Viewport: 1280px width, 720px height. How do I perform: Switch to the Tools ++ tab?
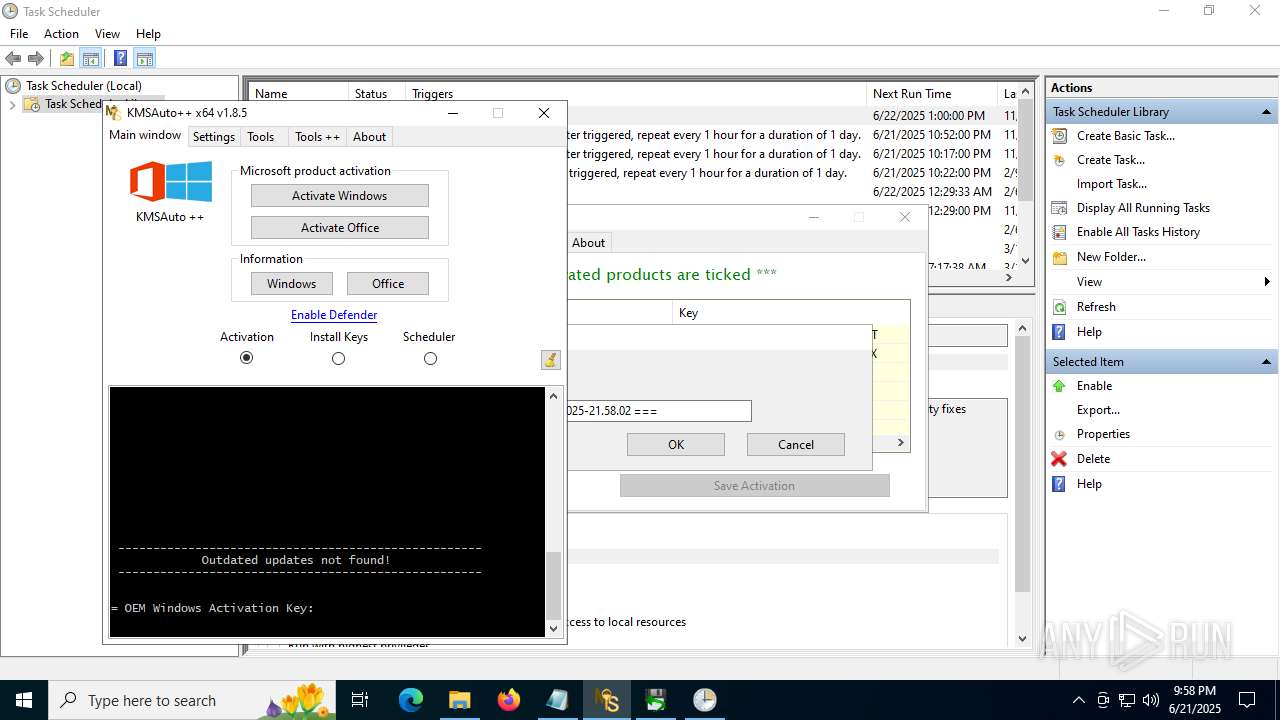(x=317, y=137)
